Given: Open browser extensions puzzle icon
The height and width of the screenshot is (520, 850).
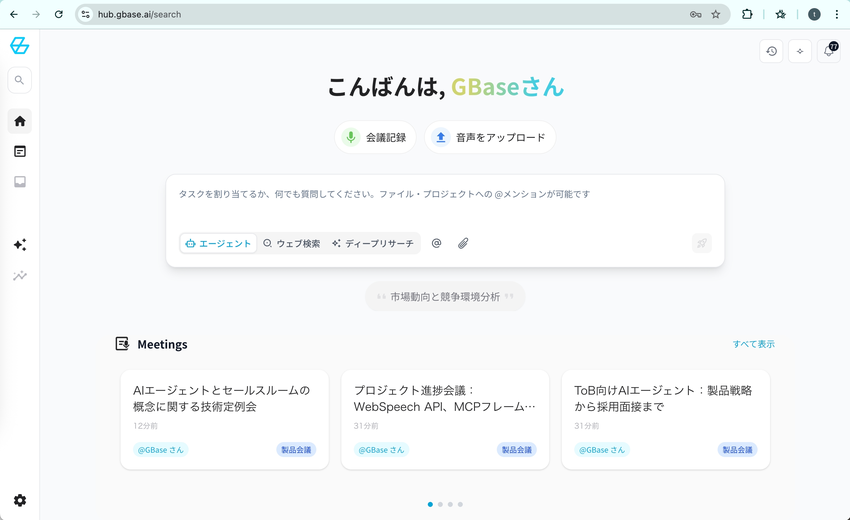Looking at the screenshot, I should point(747,15).
